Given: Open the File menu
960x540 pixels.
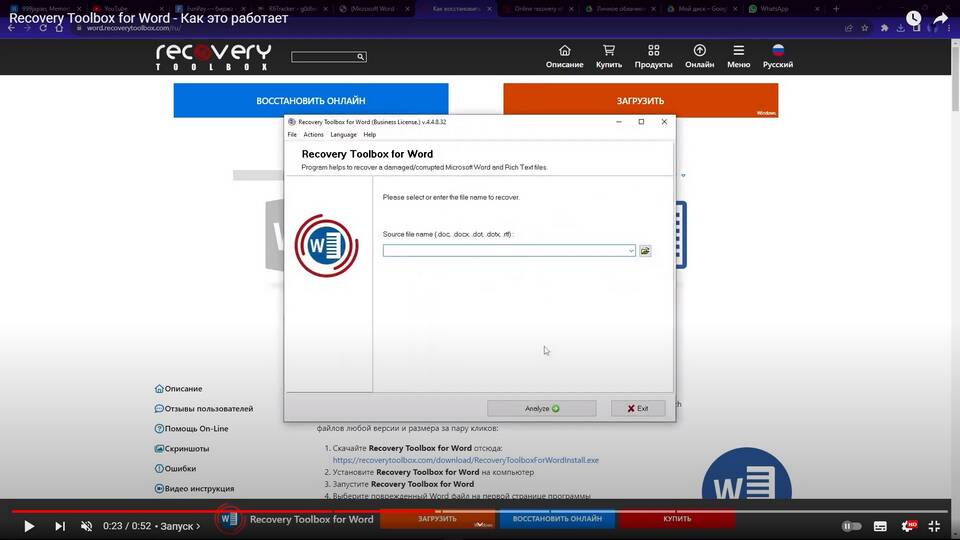Looking at the screenshot, I should click(292, 134).
